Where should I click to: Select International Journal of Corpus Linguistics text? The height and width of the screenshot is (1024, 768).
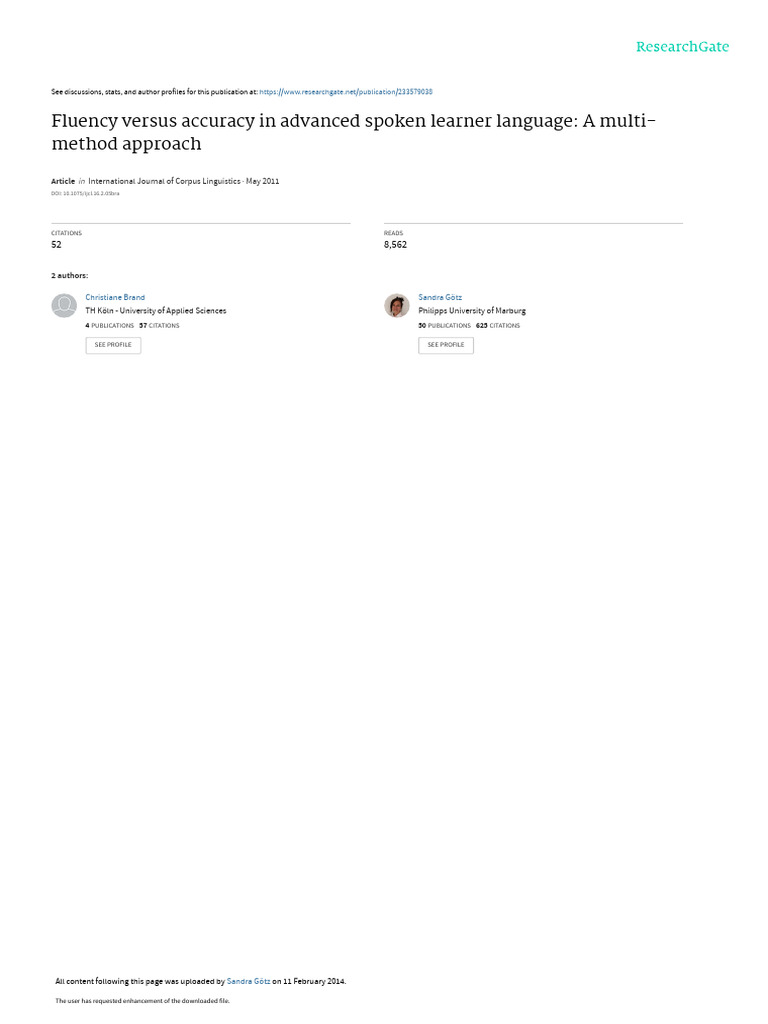[164, 181]
